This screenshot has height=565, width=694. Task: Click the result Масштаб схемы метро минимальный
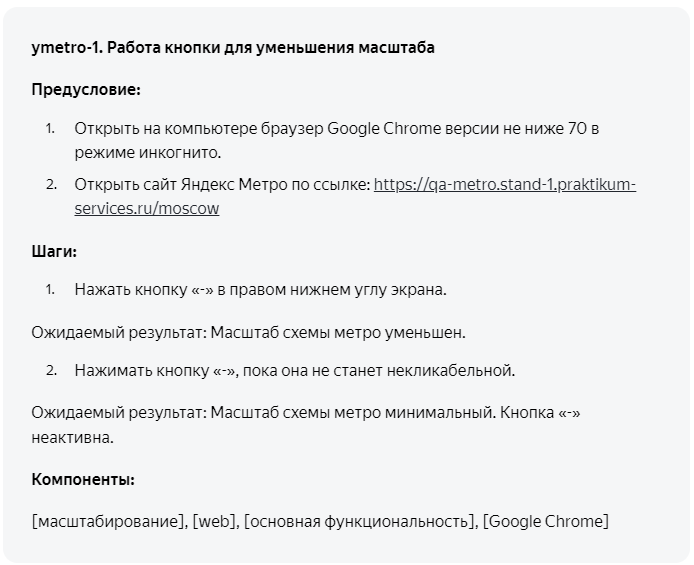[x=353, y=412]
